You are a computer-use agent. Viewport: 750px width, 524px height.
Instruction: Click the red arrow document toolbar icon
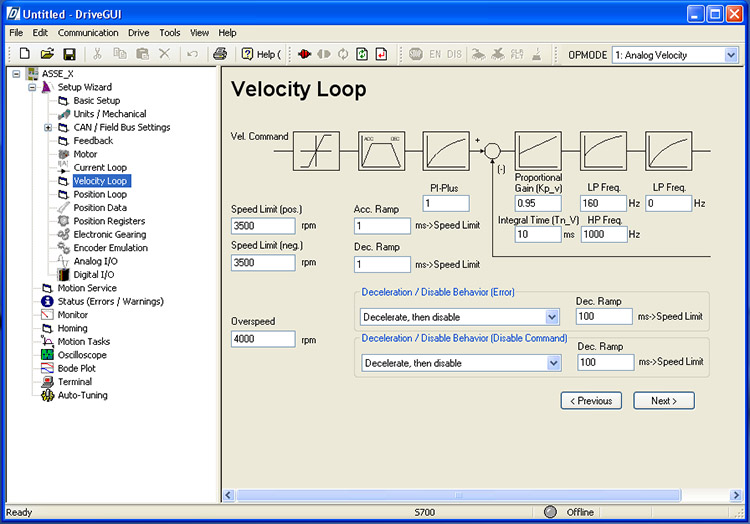click(381, 54)
